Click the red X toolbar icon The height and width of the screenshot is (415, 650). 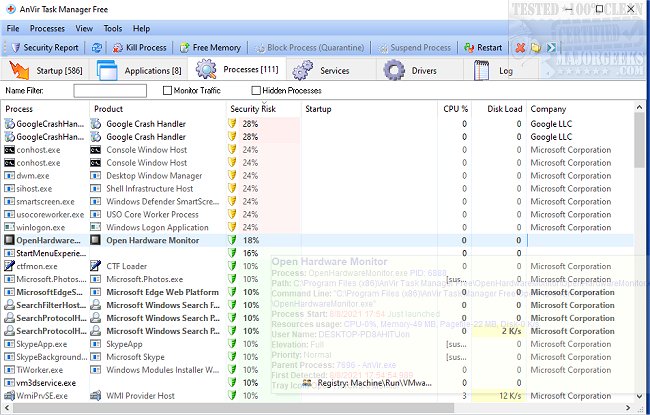(x=520, y=48)
